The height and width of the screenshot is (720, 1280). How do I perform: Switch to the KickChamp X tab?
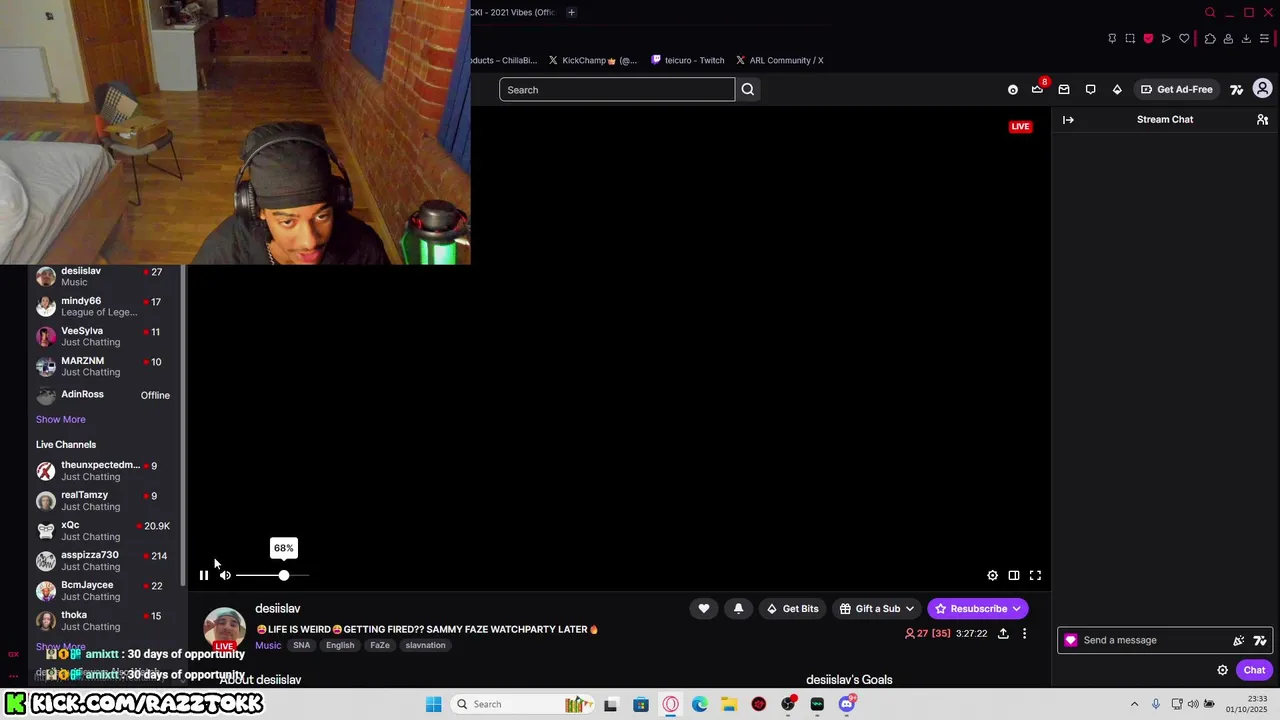[593, 60]
